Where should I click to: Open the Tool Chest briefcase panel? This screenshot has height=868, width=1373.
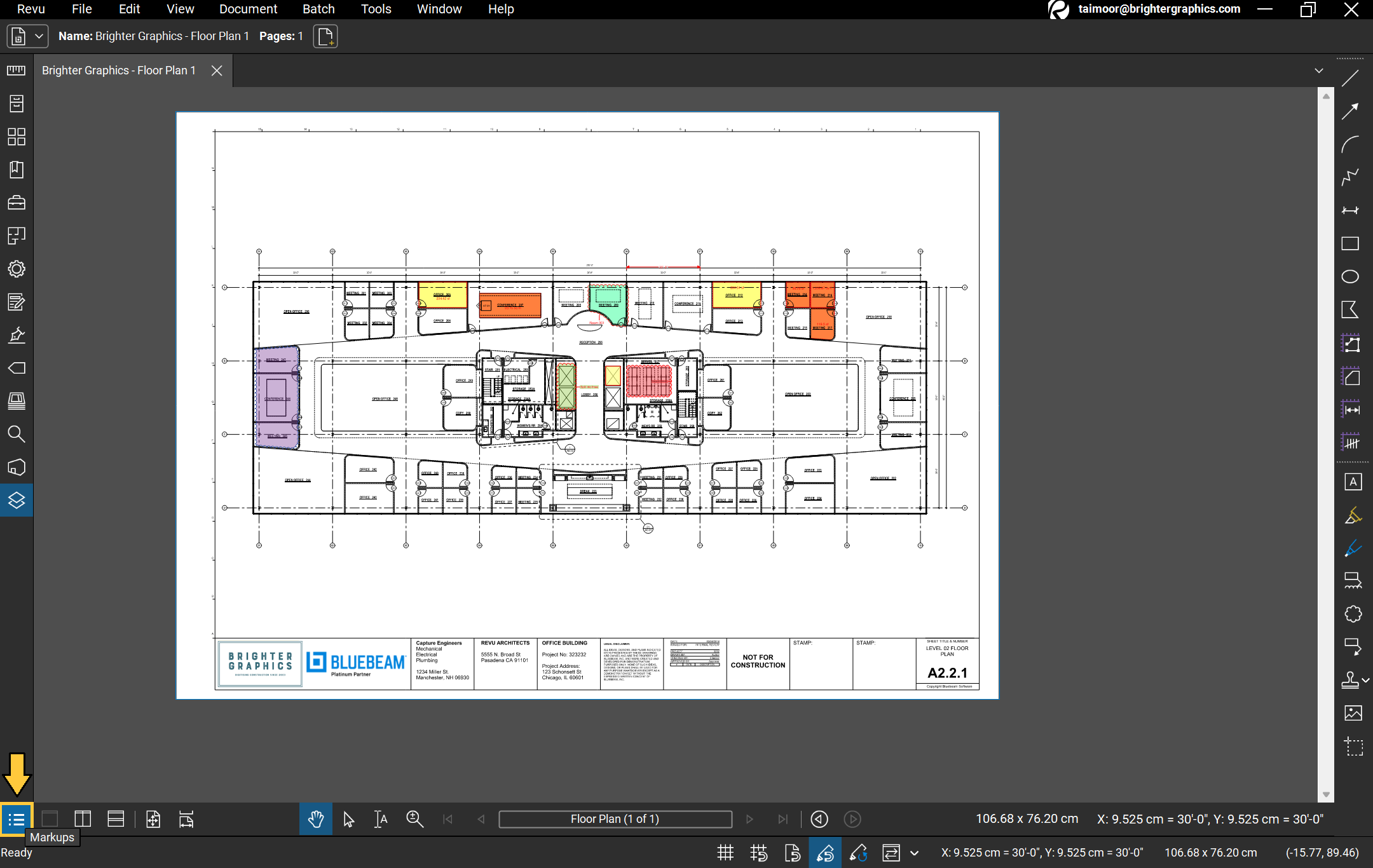pyautogui.click(x=17, y=203)
